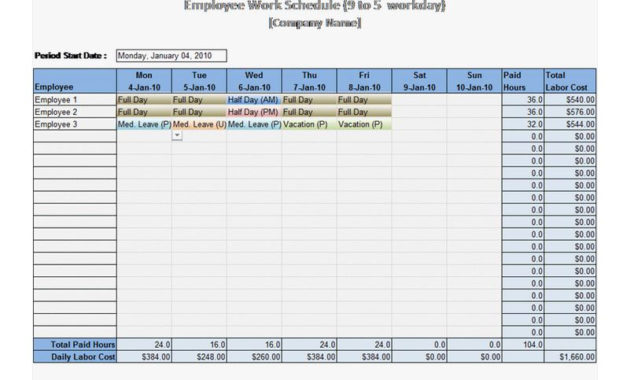Select Employee 3's 32.0 paid hours cell
630x380 pixels.
(523, 124)
